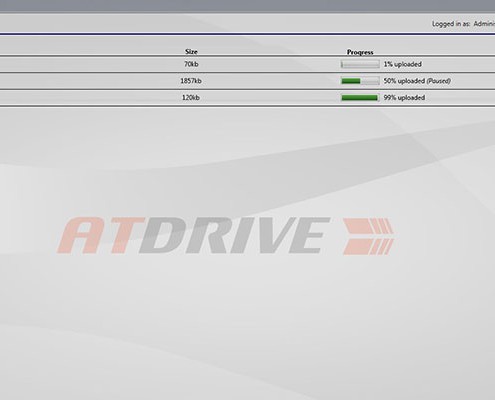
Task: Click the gray DRIVE letters of logo
Action: pyautogui.click(x=234, y=235)
